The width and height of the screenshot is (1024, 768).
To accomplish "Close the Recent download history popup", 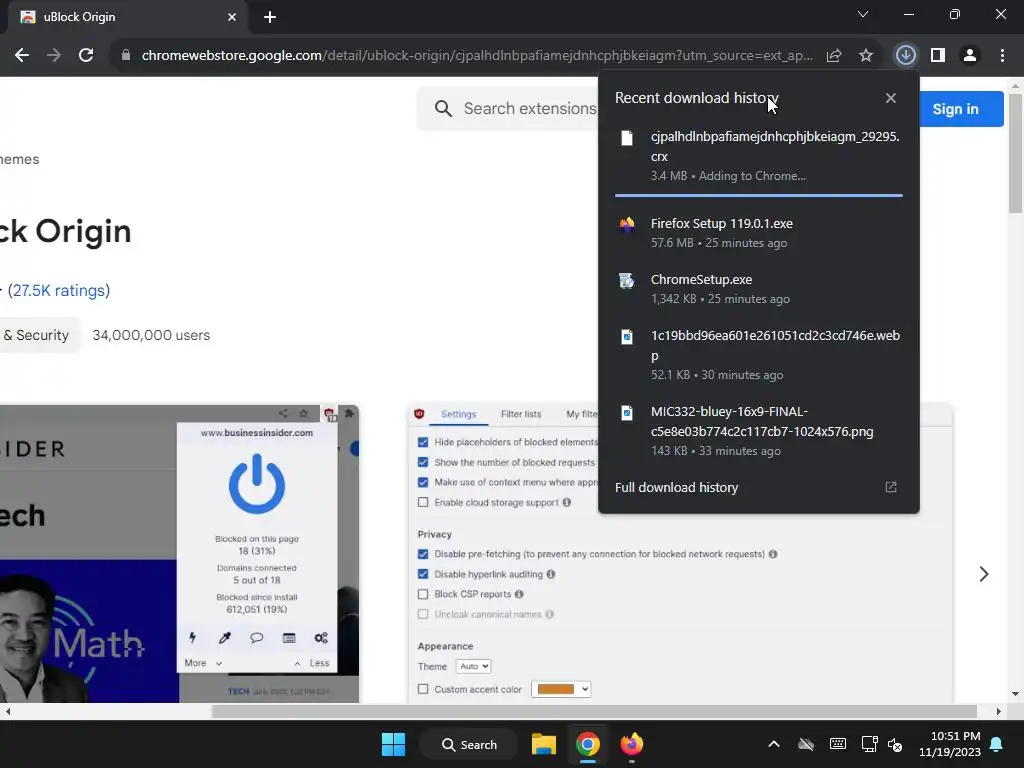I will pyautogui.click(x=891, y=98).
